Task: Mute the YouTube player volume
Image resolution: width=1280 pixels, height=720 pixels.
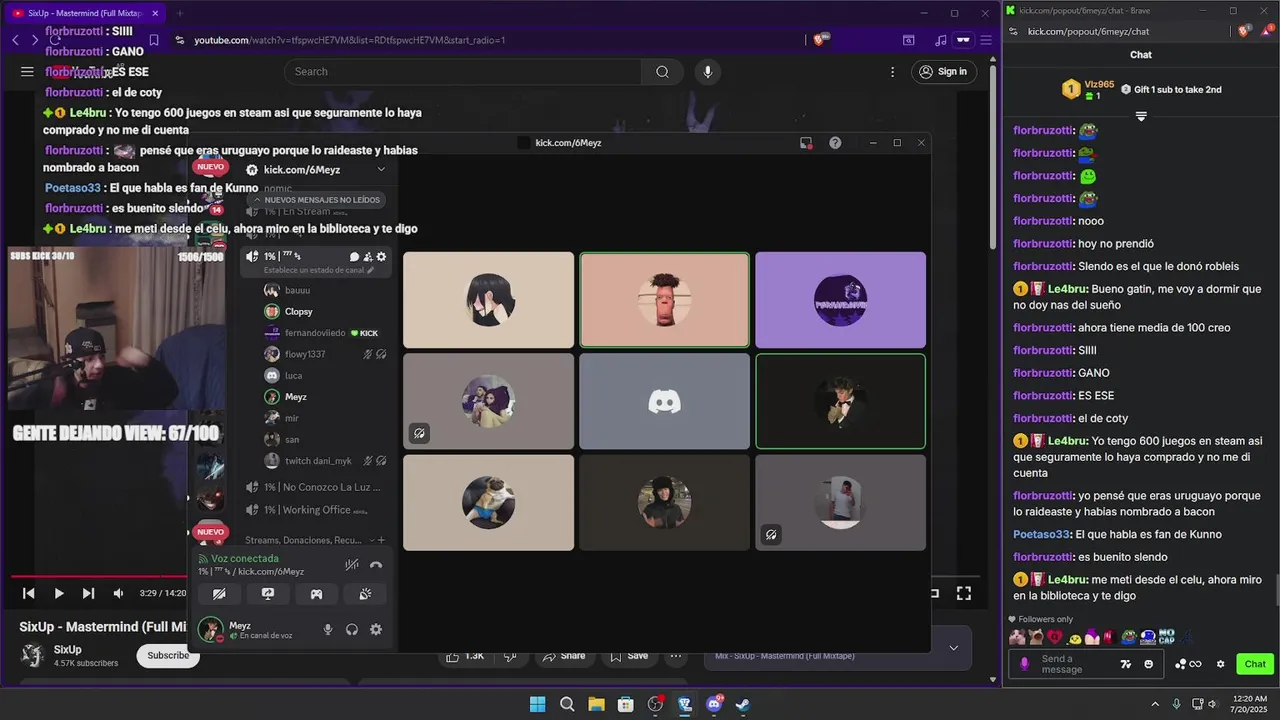Action: point(118,593)
